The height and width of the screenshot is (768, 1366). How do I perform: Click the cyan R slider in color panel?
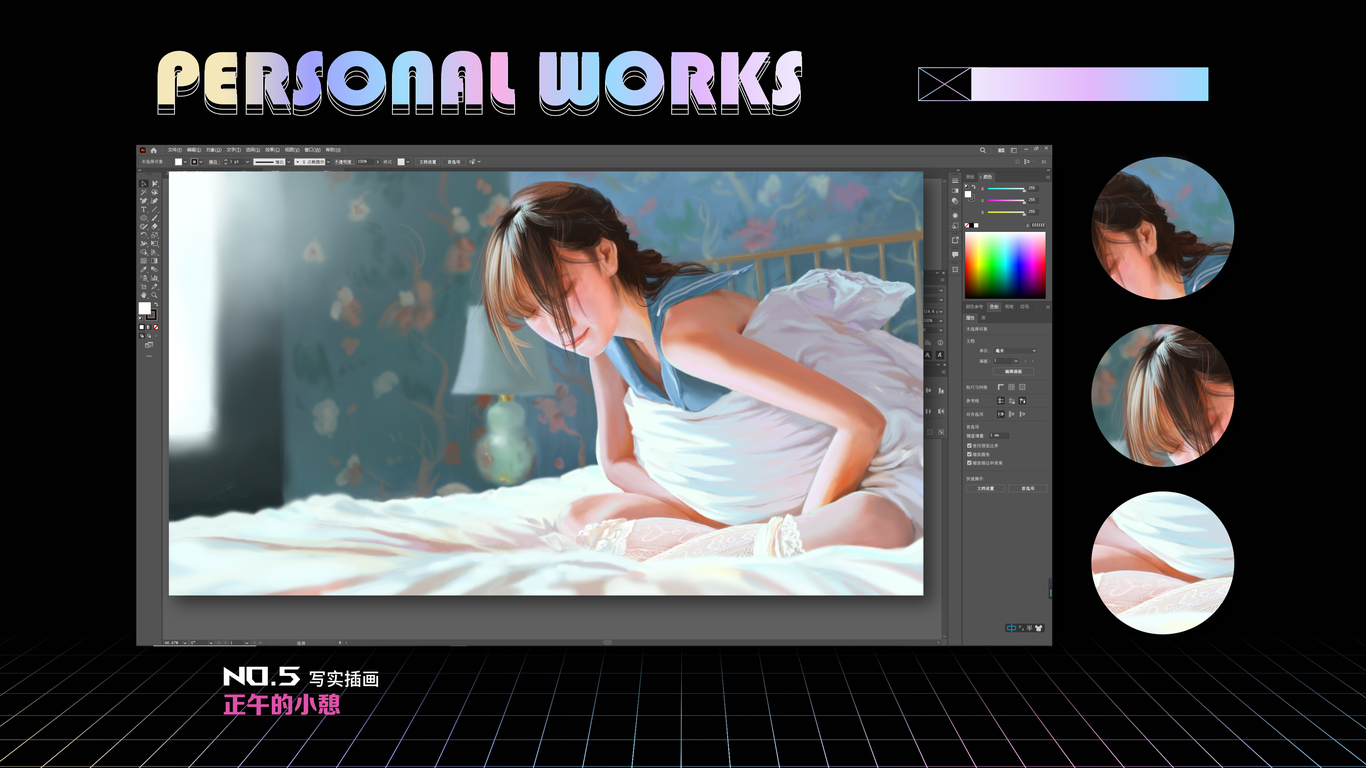pyautogui.click(x=1006, y=189)
